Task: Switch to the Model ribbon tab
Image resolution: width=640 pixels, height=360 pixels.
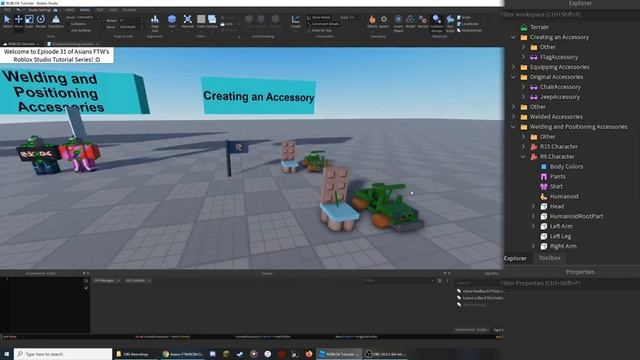Action: 85,10
